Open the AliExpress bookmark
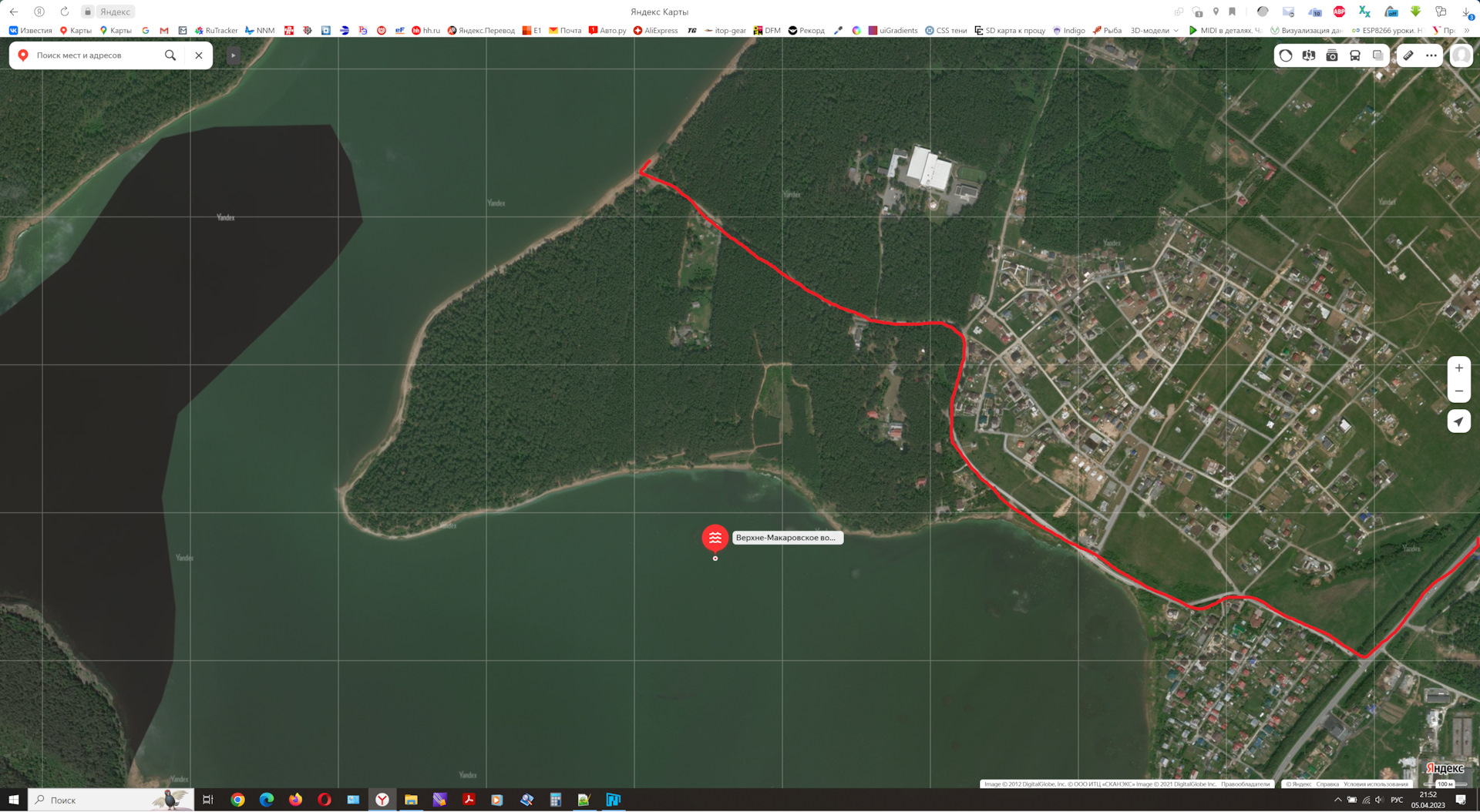Viewport: 1480px width, 812px height. [655, 31]
